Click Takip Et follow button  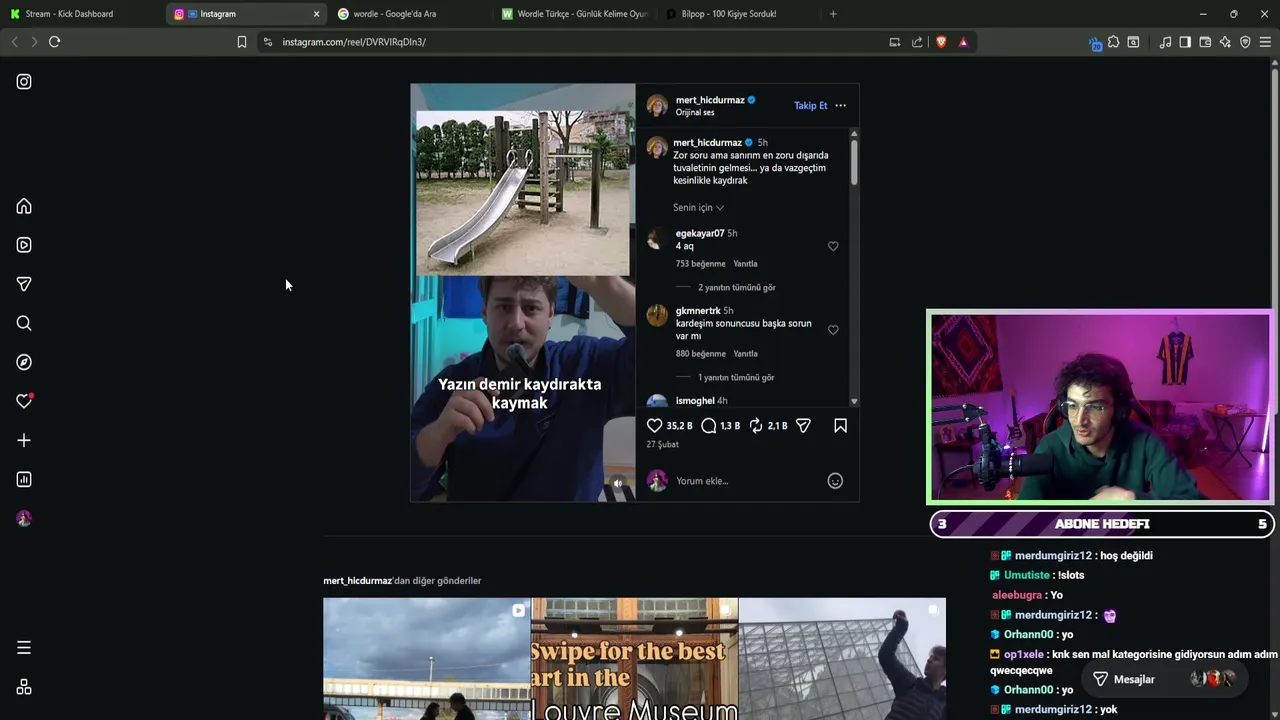pyautogui.click(x=811, y=106)
